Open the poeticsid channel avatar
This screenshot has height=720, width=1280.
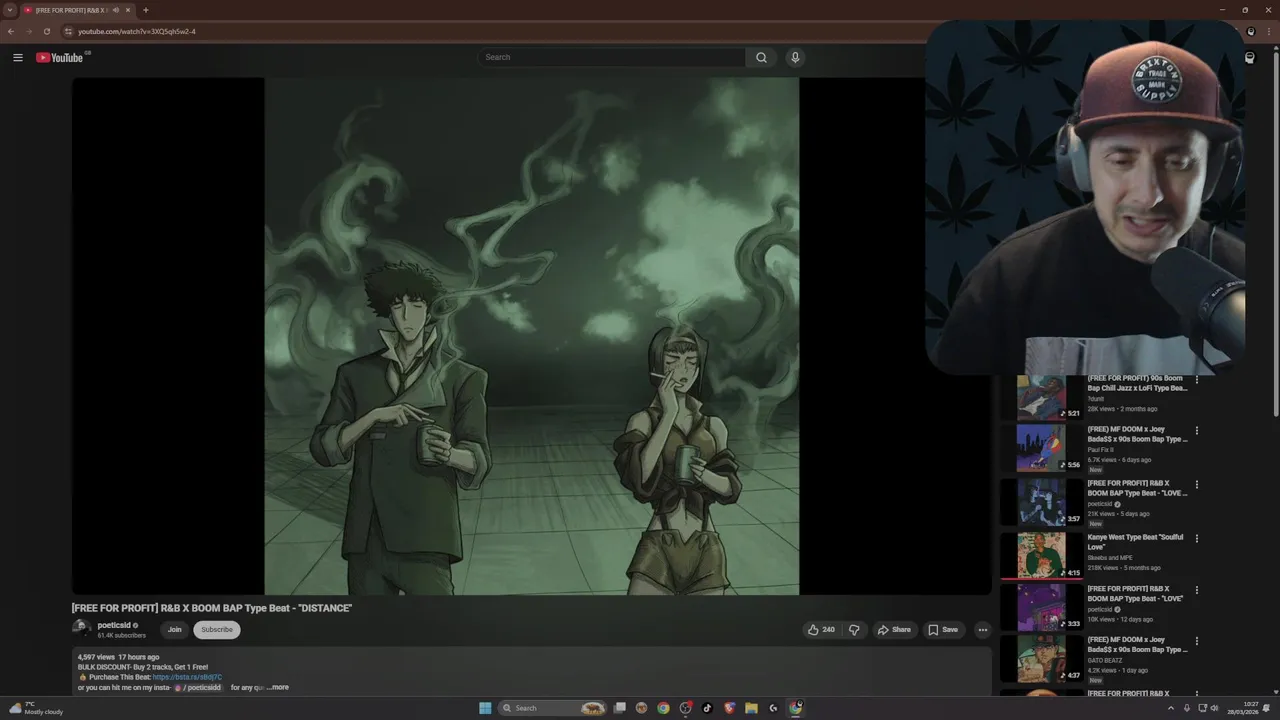click(81, 629)
